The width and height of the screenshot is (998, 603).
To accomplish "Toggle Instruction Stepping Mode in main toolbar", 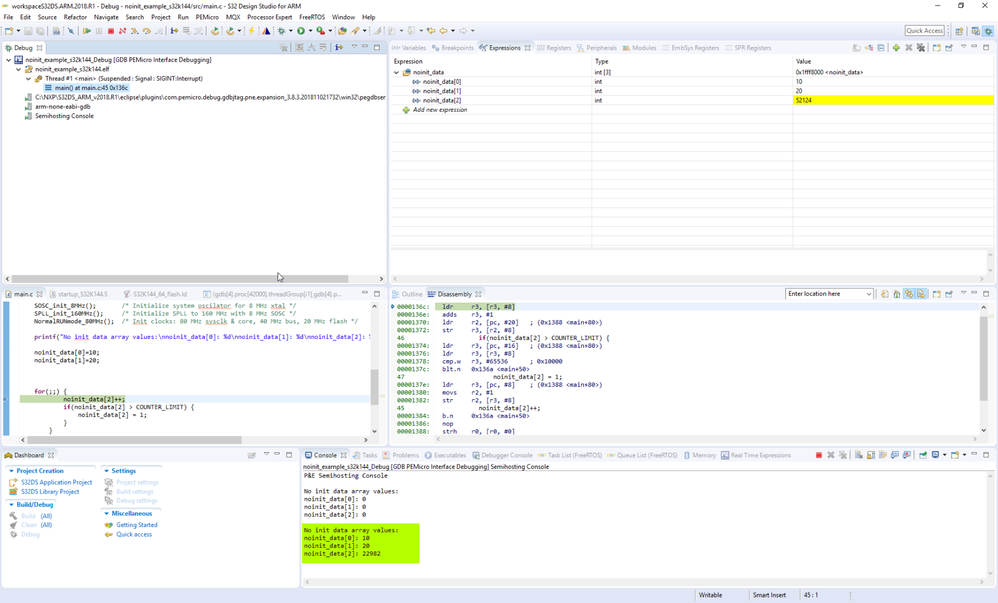I will (x=174, y=31).
